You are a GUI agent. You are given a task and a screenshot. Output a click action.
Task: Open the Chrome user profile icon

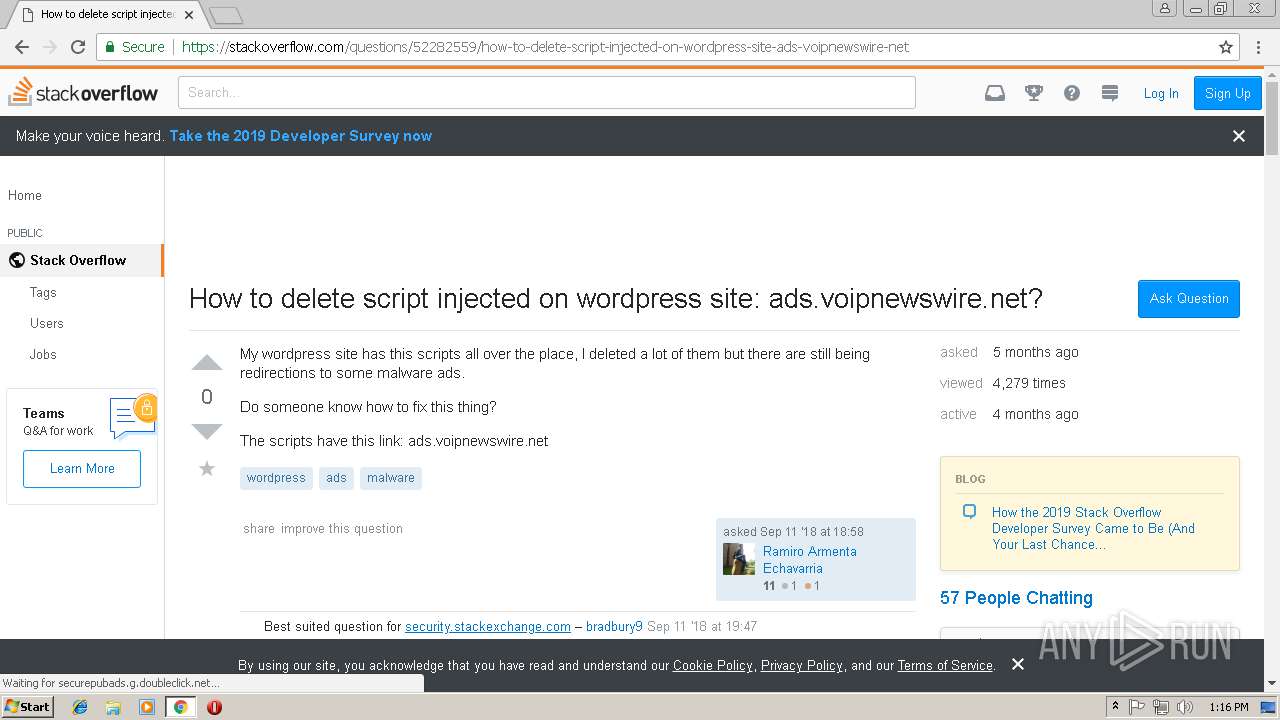coord(1165,8)
